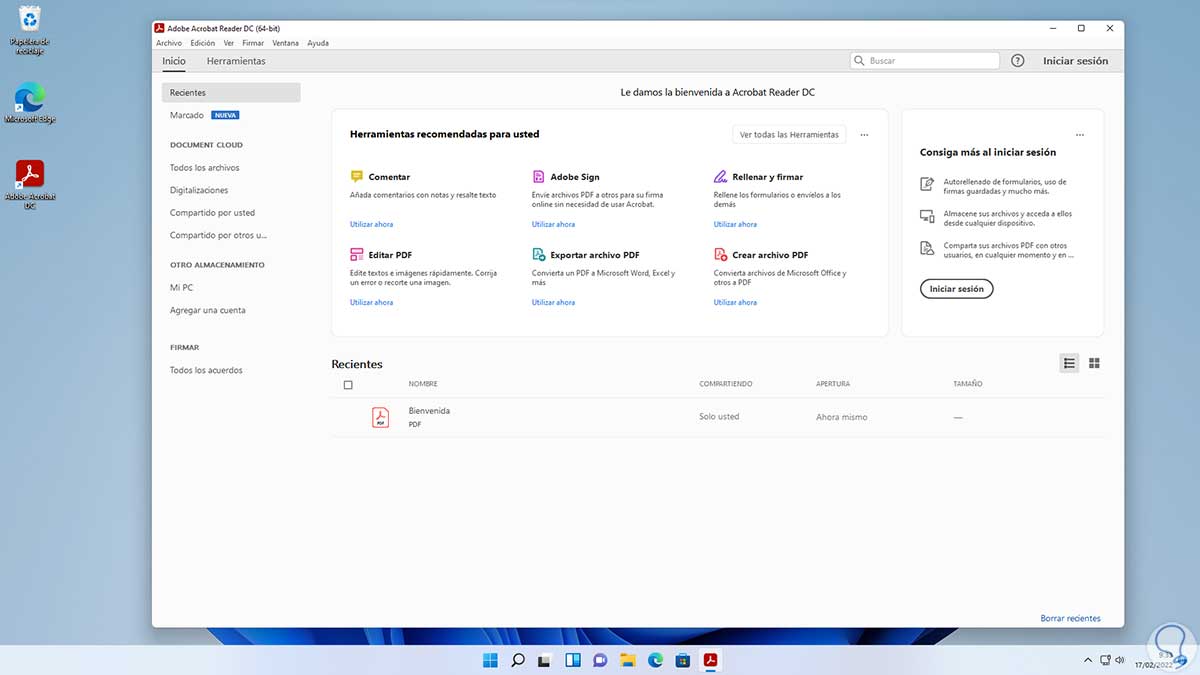Tick the select-all checkbox in Recientes header
1200x675 pixels.
[348, 385]
